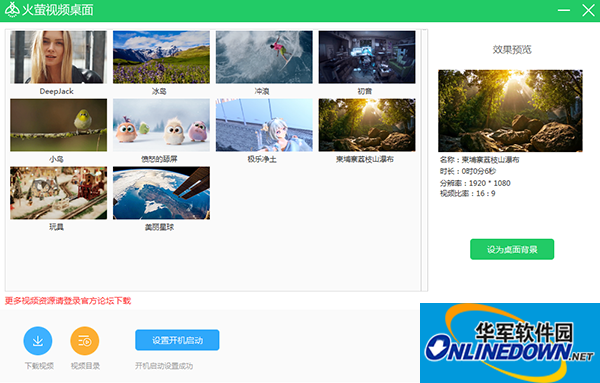This screenshot has width=600, height=383.
Task: Click the 视频目录 caption
Action: [85, 366]
